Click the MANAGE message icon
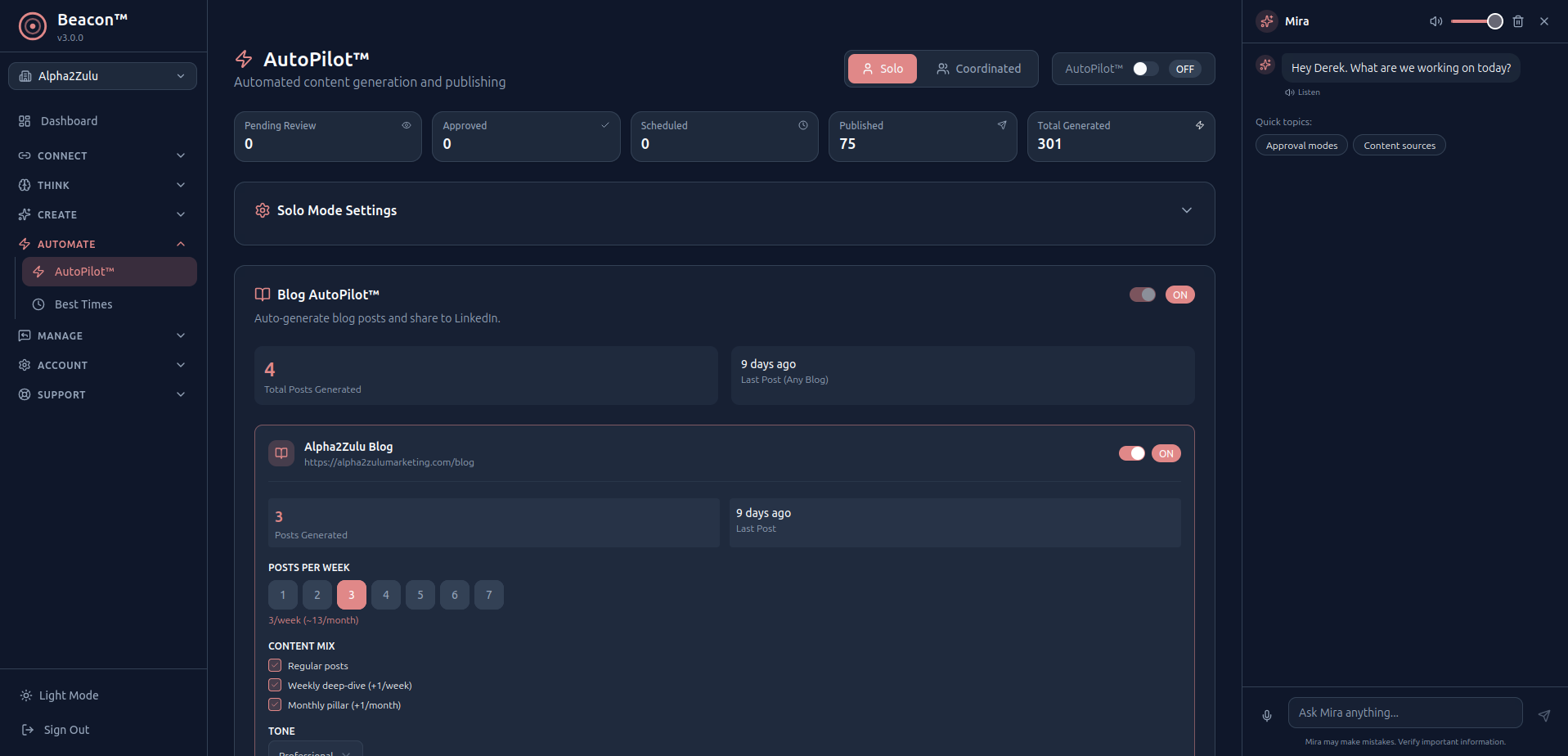 pos(25,335)
